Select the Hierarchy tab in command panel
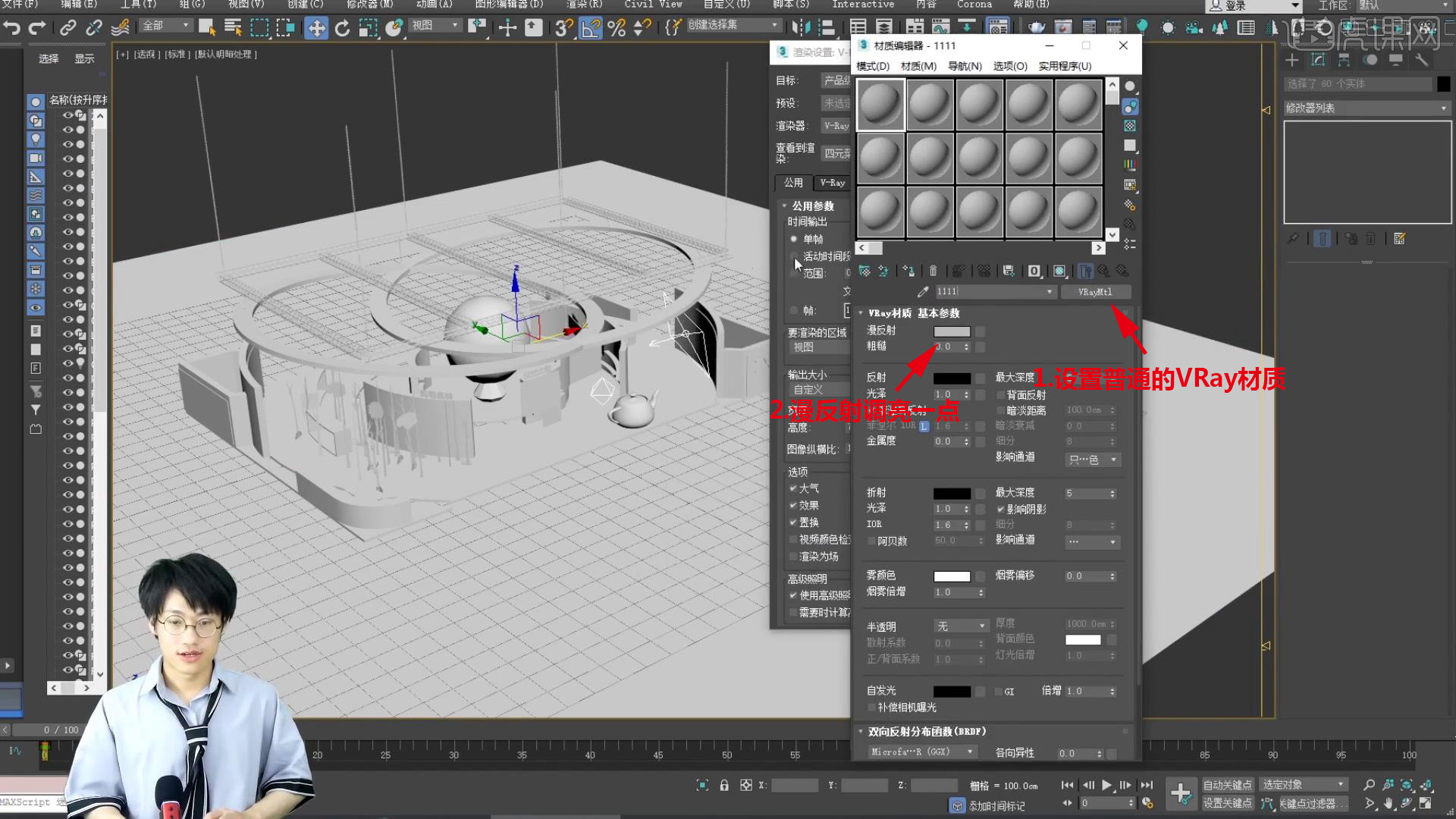 coord(1344,60)
